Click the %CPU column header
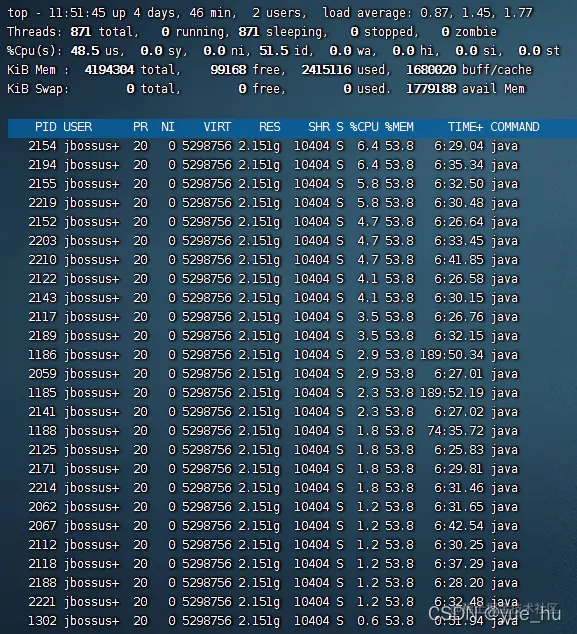This screenshot has height=634, width=577. tap(364, 127)
